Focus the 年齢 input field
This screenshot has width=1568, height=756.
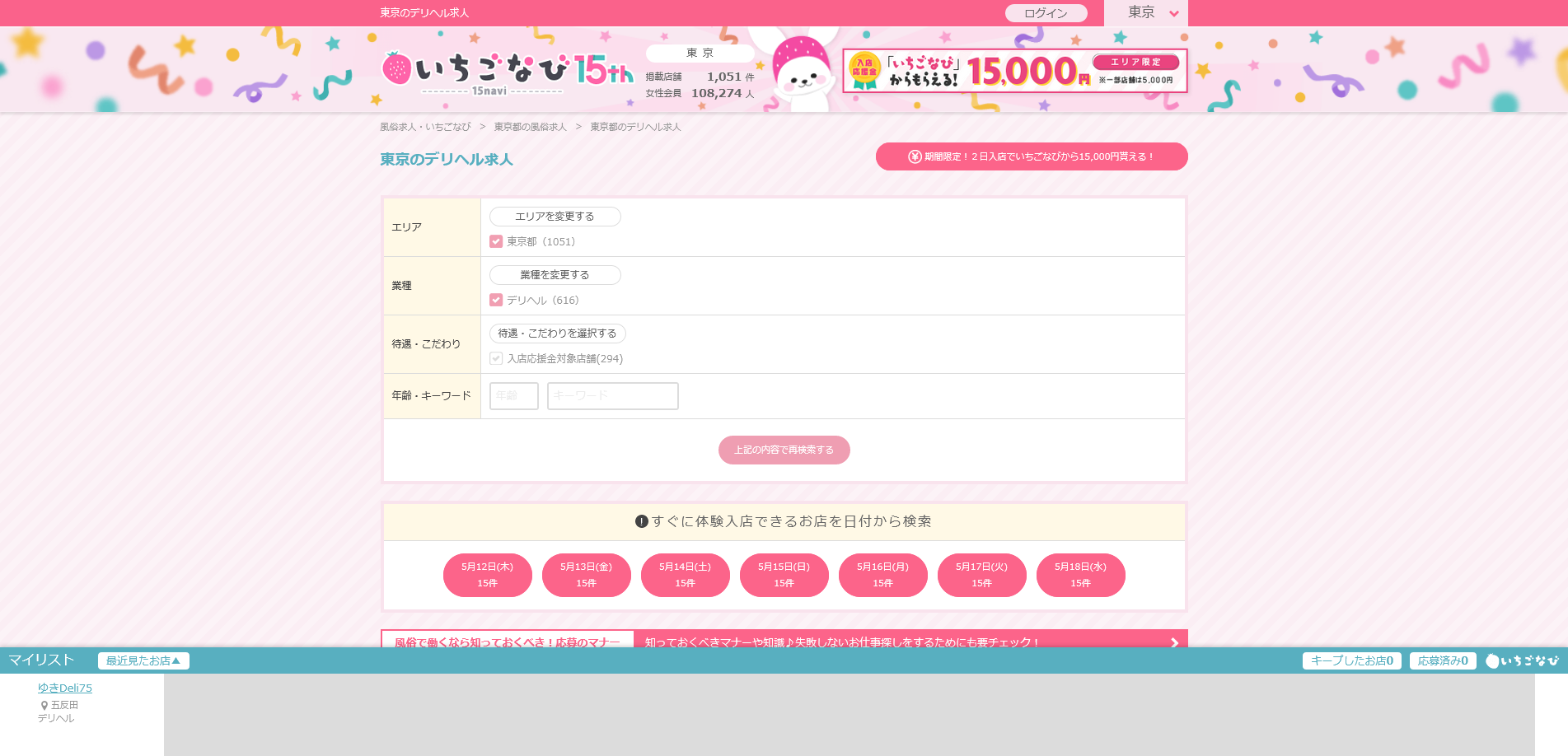click(514, 396)
